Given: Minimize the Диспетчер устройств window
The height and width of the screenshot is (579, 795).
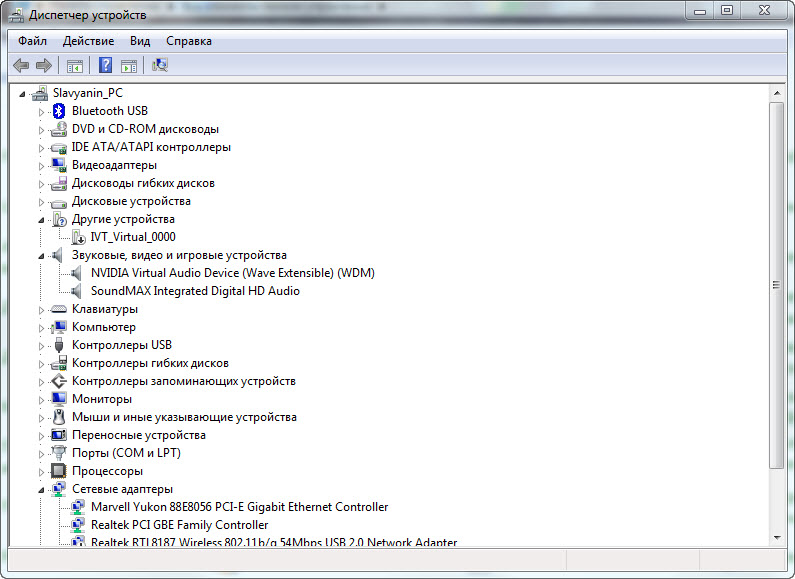Looking at the screenshot, I should click(700, 11).
